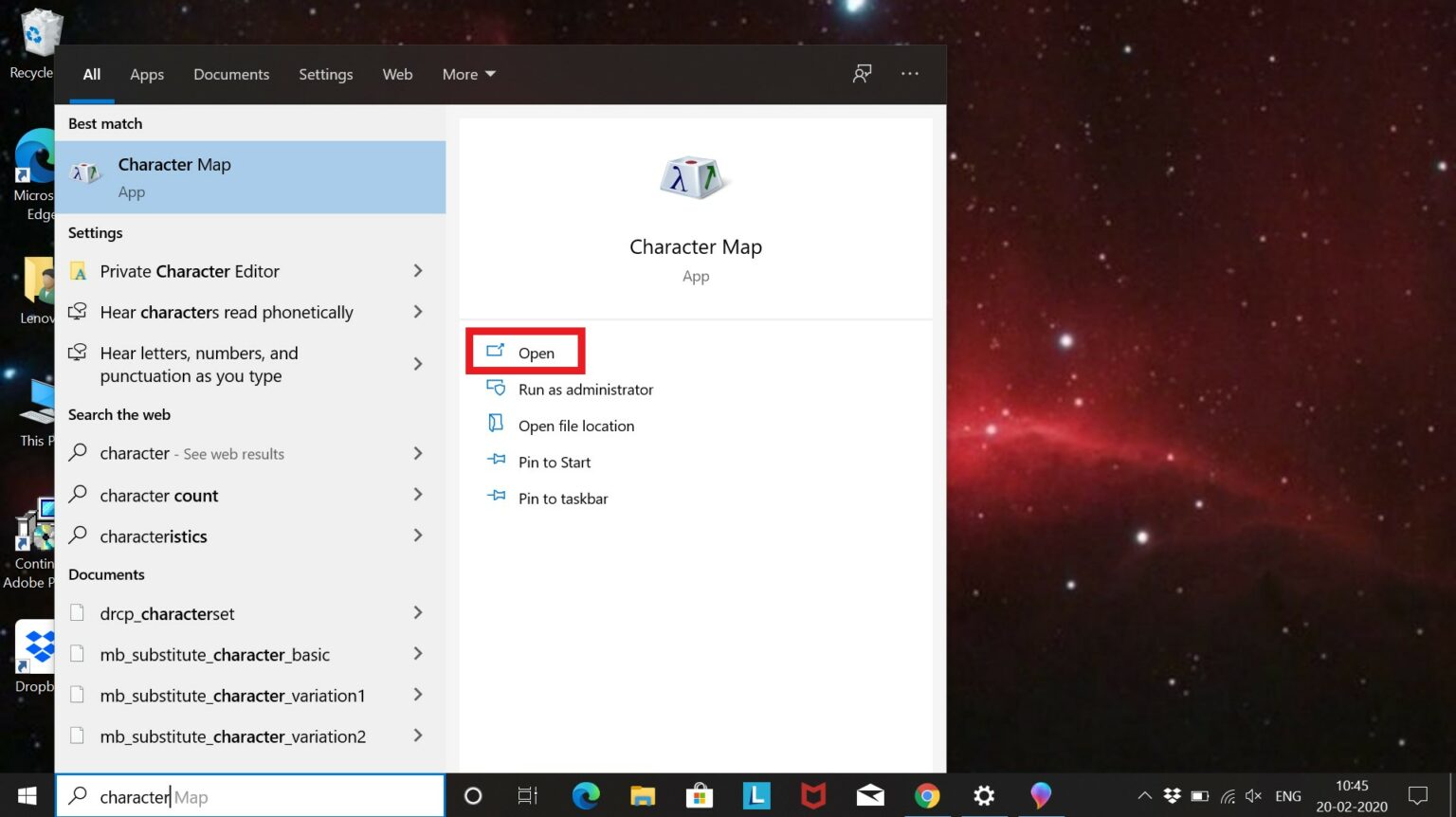The width and height of the screenshot is (1456, 817).
Task: Click the Private Character Editor icon
Action: tap(79, 271)
